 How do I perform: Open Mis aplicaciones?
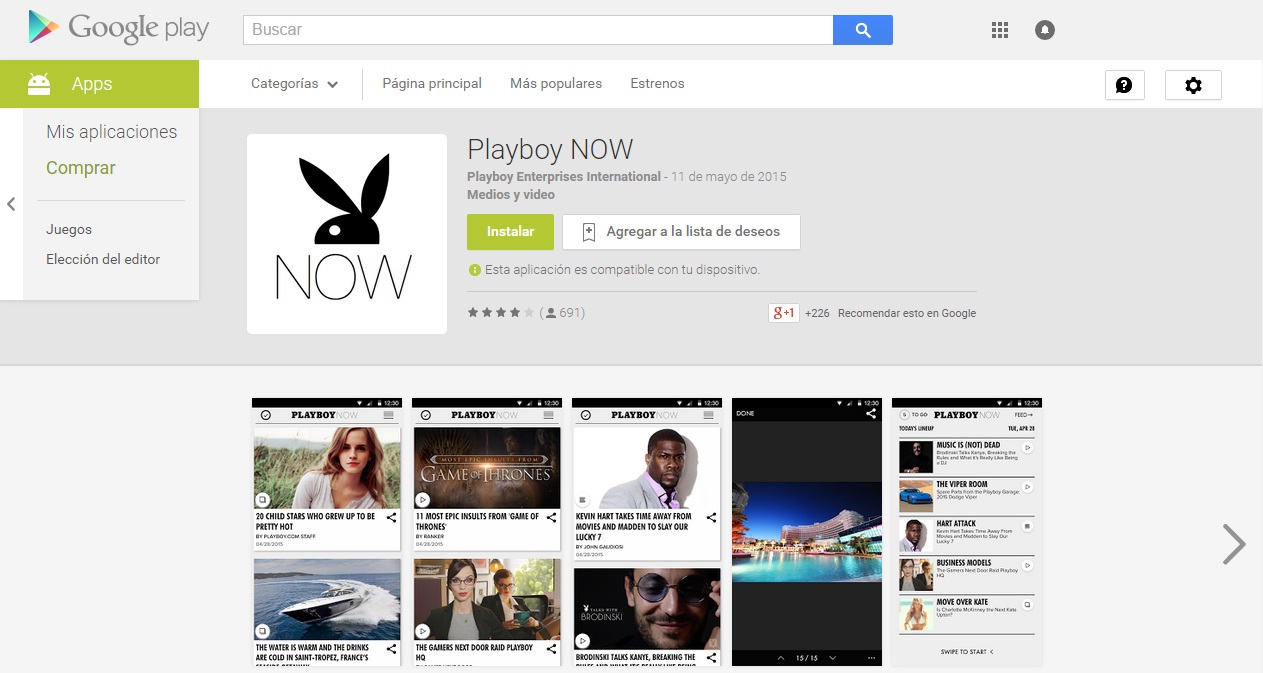click(111, 132)
